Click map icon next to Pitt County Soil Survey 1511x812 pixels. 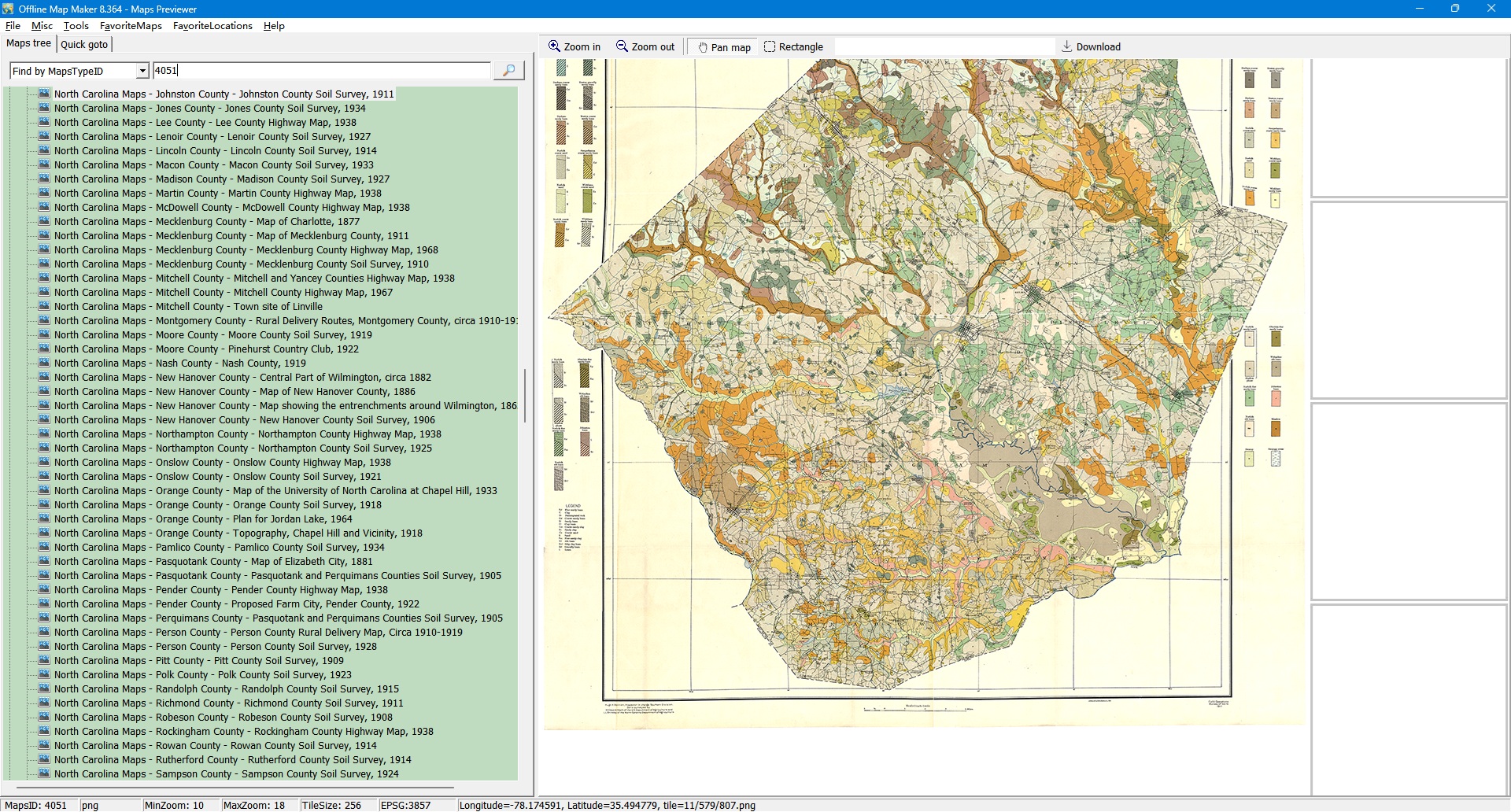pyautogui.click(x=45, y=660)
